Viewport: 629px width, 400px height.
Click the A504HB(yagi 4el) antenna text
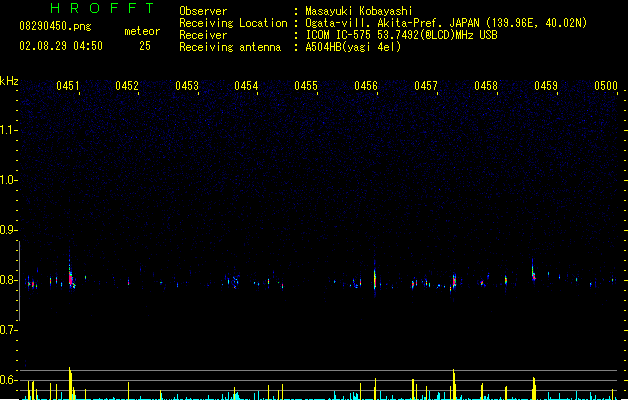click(353, 47)
